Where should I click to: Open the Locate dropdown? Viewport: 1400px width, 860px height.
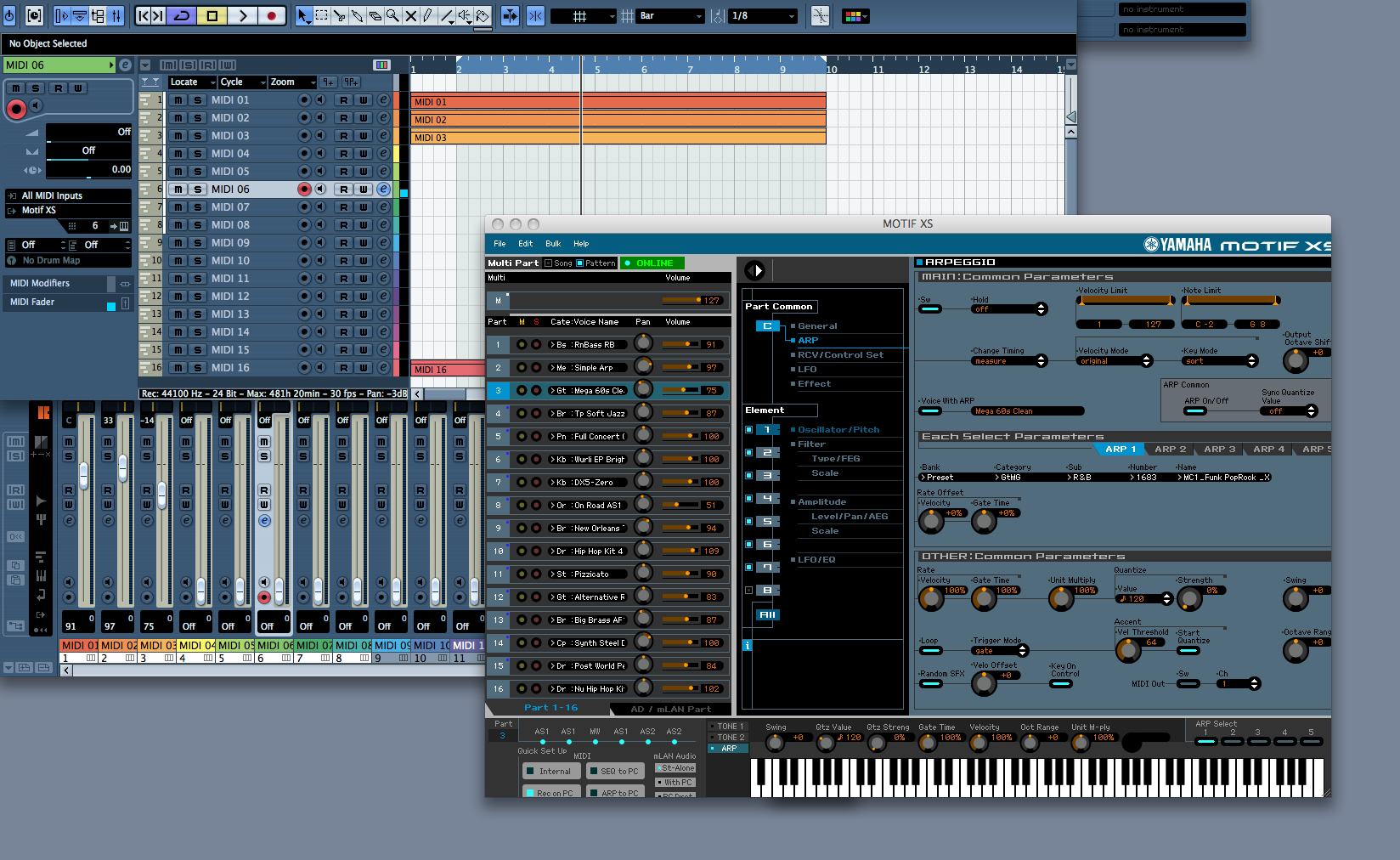coord(192,82)
